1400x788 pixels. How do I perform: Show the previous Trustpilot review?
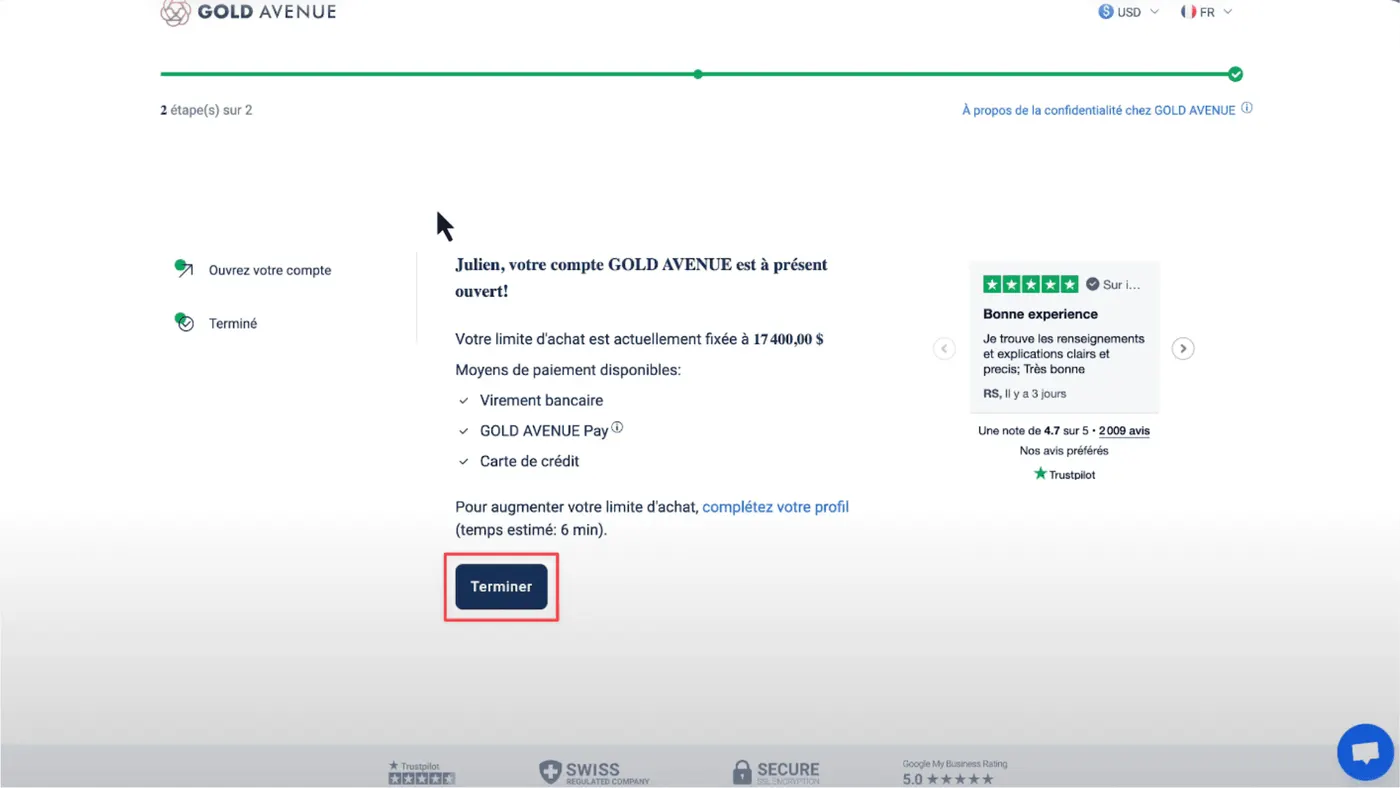[944, 349]
